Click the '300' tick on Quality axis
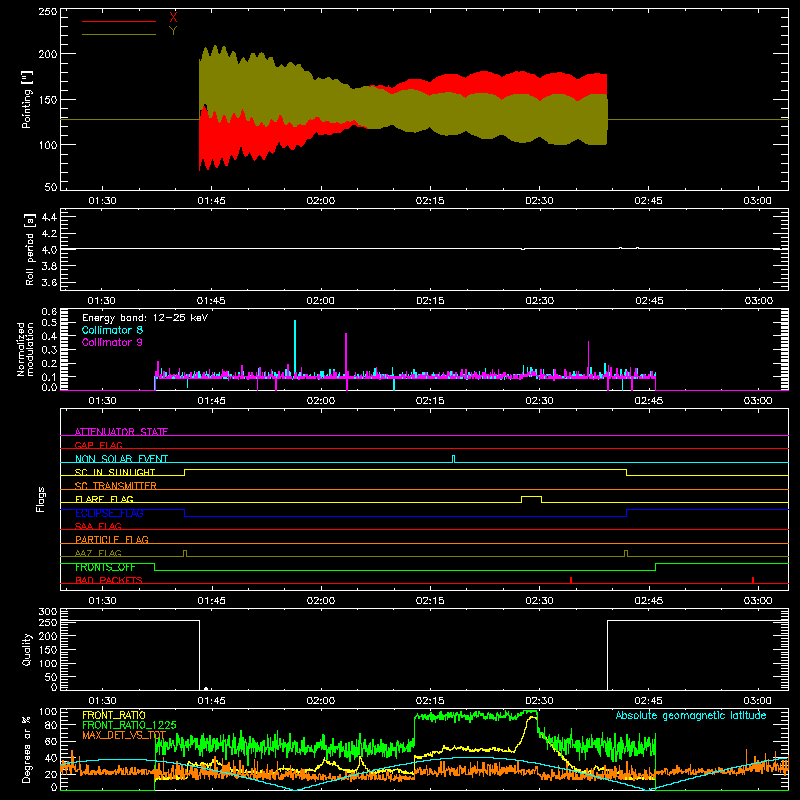800x800 pixels. 47,611
